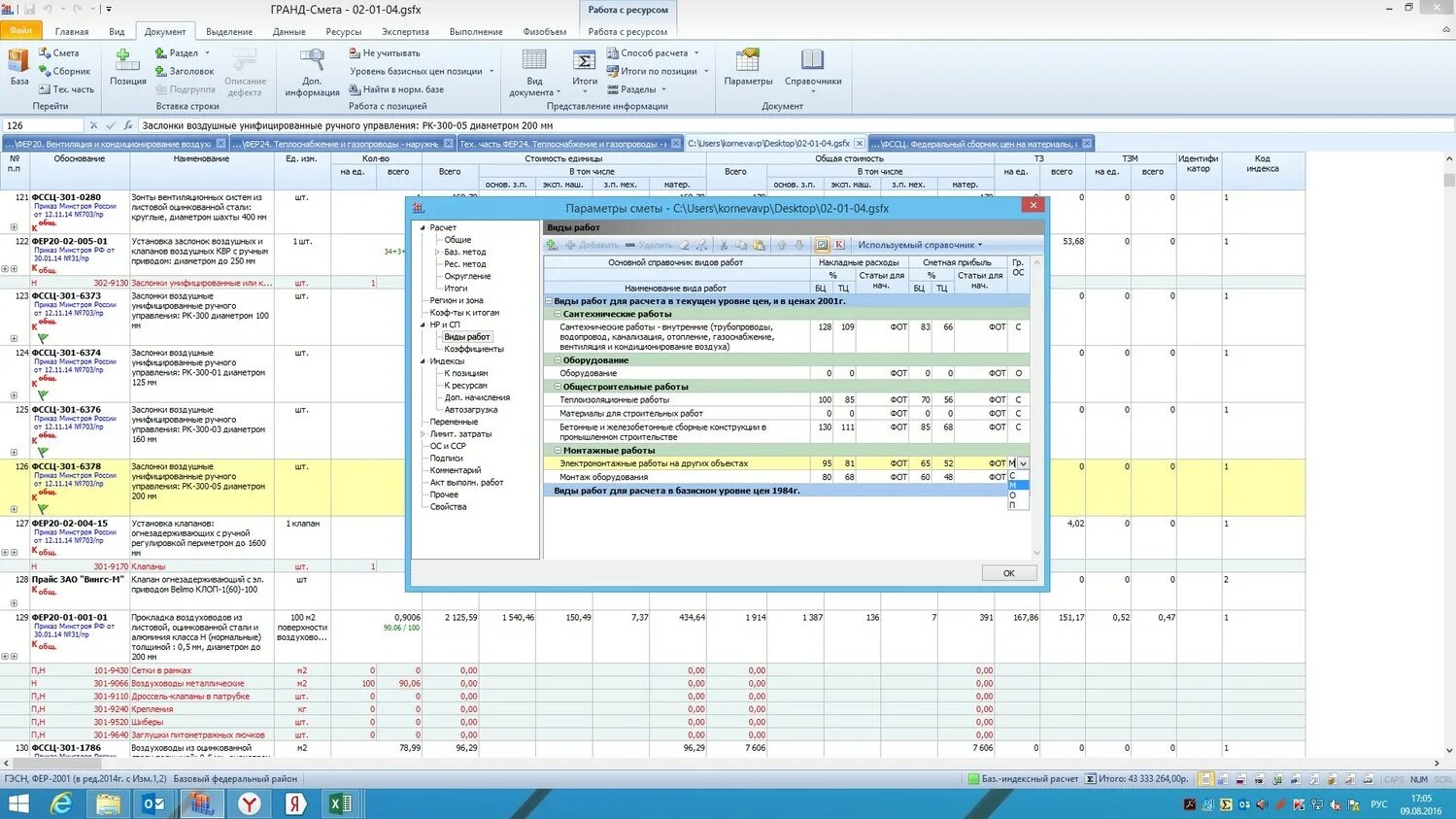Open Тех. часть from the ribbon

[x=66, y=89]
